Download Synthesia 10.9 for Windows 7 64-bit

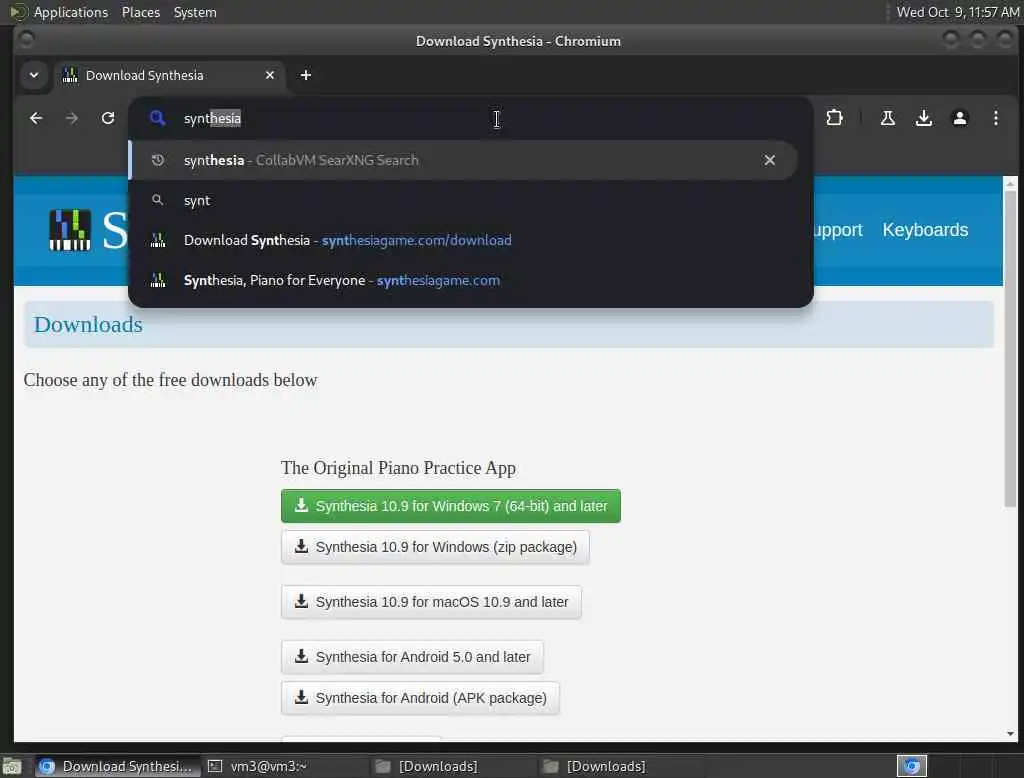(x=451, y=506)
